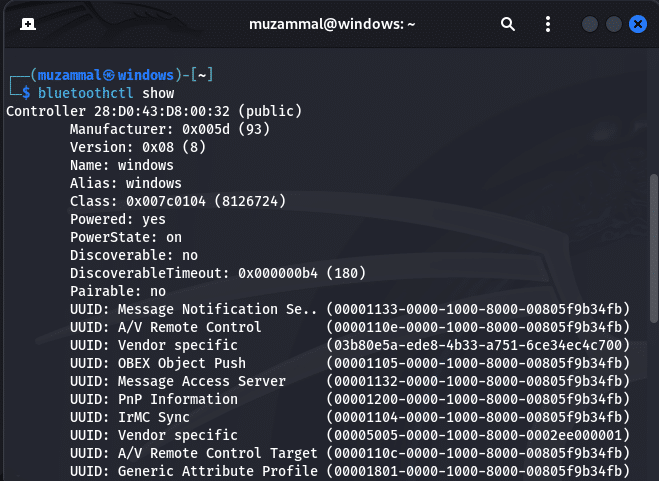Maximize the terminal window
The height and width of the screenshot is (481, 659).
[611, 23]
